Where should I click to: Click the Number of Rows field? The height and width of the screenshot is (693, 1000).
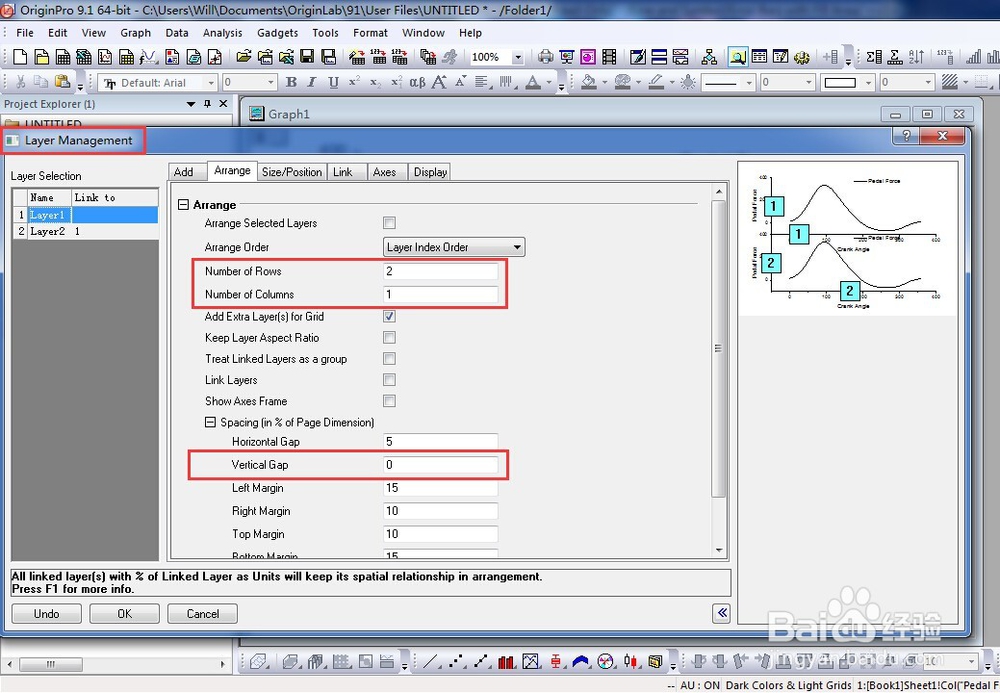pyautogui.click(x=440, y=271)
